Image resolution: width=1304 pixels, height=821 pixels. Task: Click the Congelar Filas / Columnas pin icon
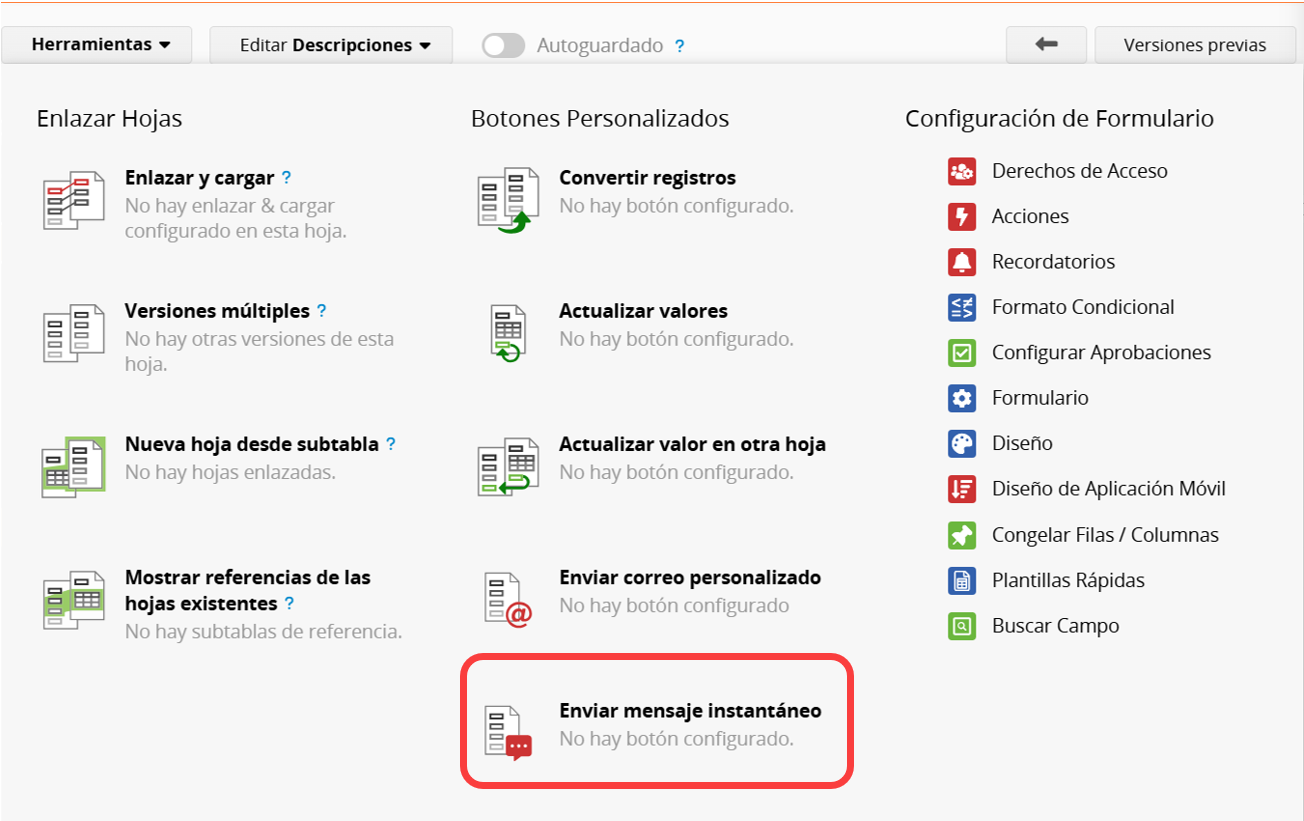click(x=961, y=535)
